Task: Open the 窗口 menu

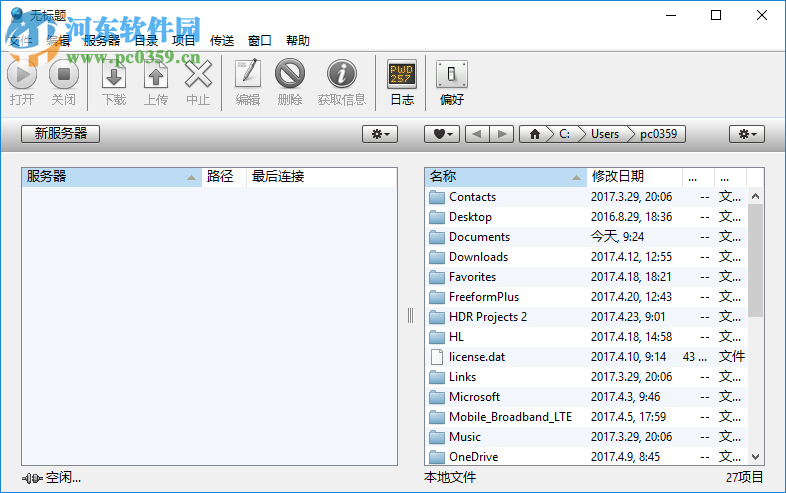Action: 260,41
